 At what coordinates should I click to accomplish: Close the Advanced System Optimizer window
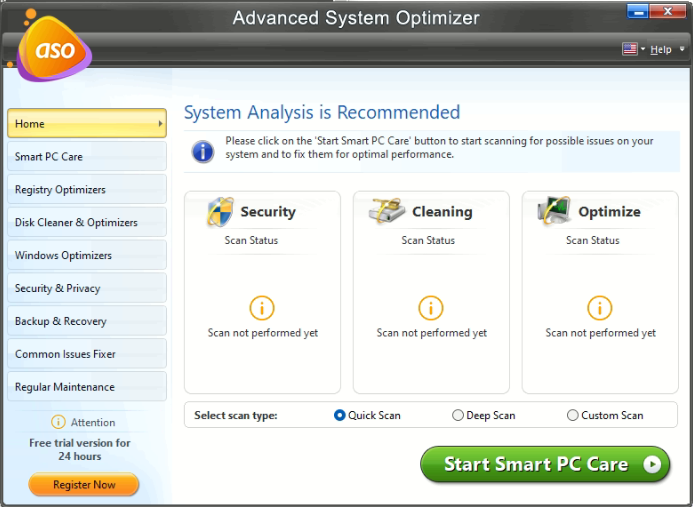[667, 11]
